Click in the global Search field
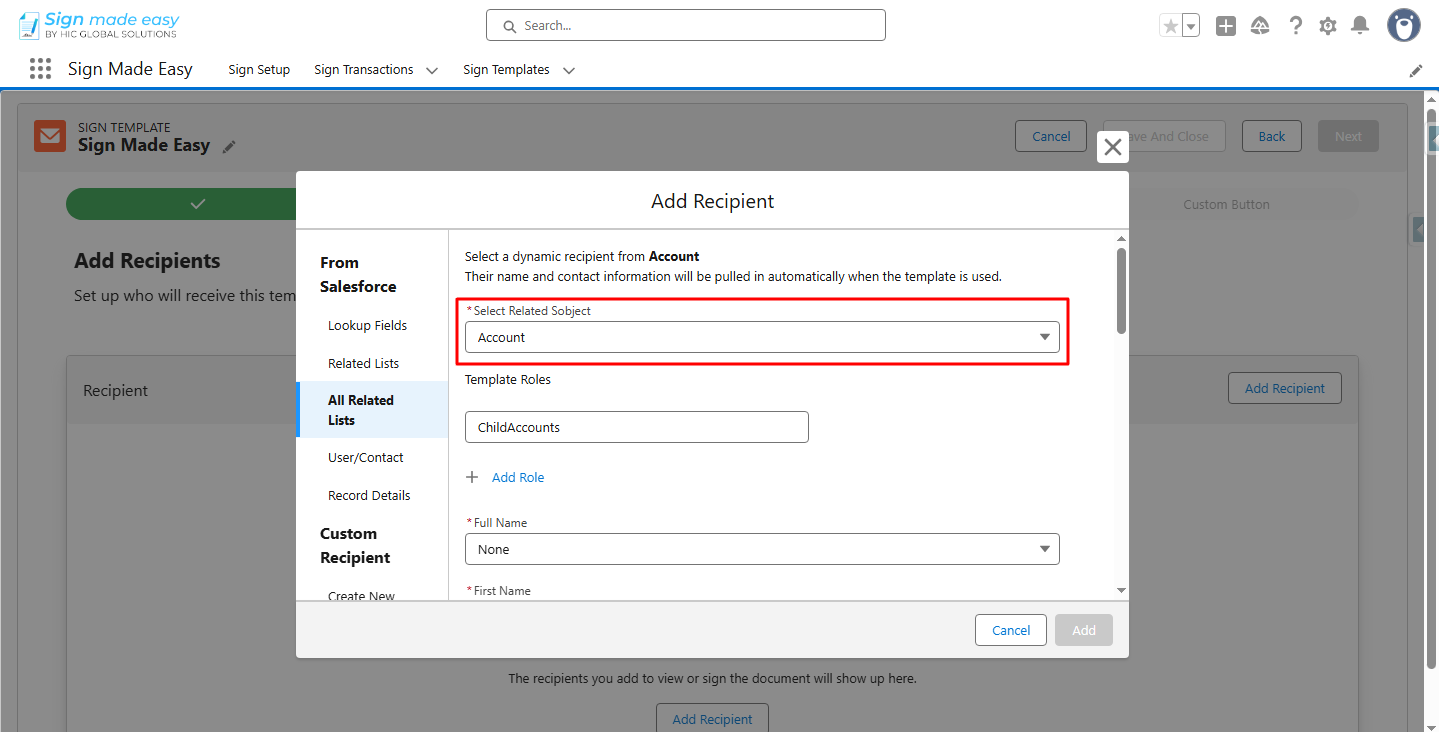The image size is (1439, 732). click(685, 25)
